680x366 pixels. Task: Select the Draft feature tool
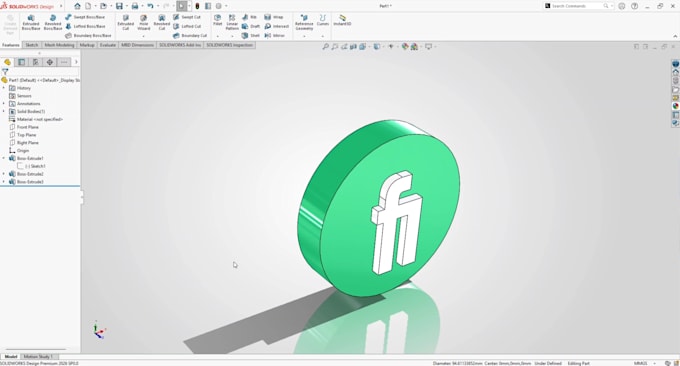click(251, 26)
